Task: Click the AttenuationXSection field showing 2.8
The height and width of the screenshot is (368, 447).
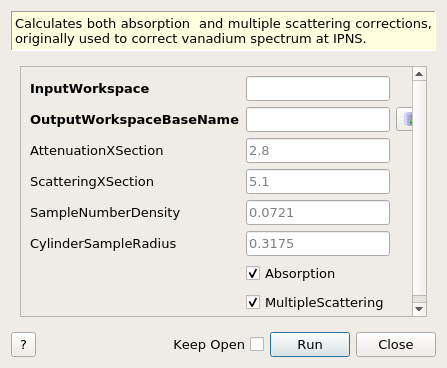Action: tap(318, 151)
